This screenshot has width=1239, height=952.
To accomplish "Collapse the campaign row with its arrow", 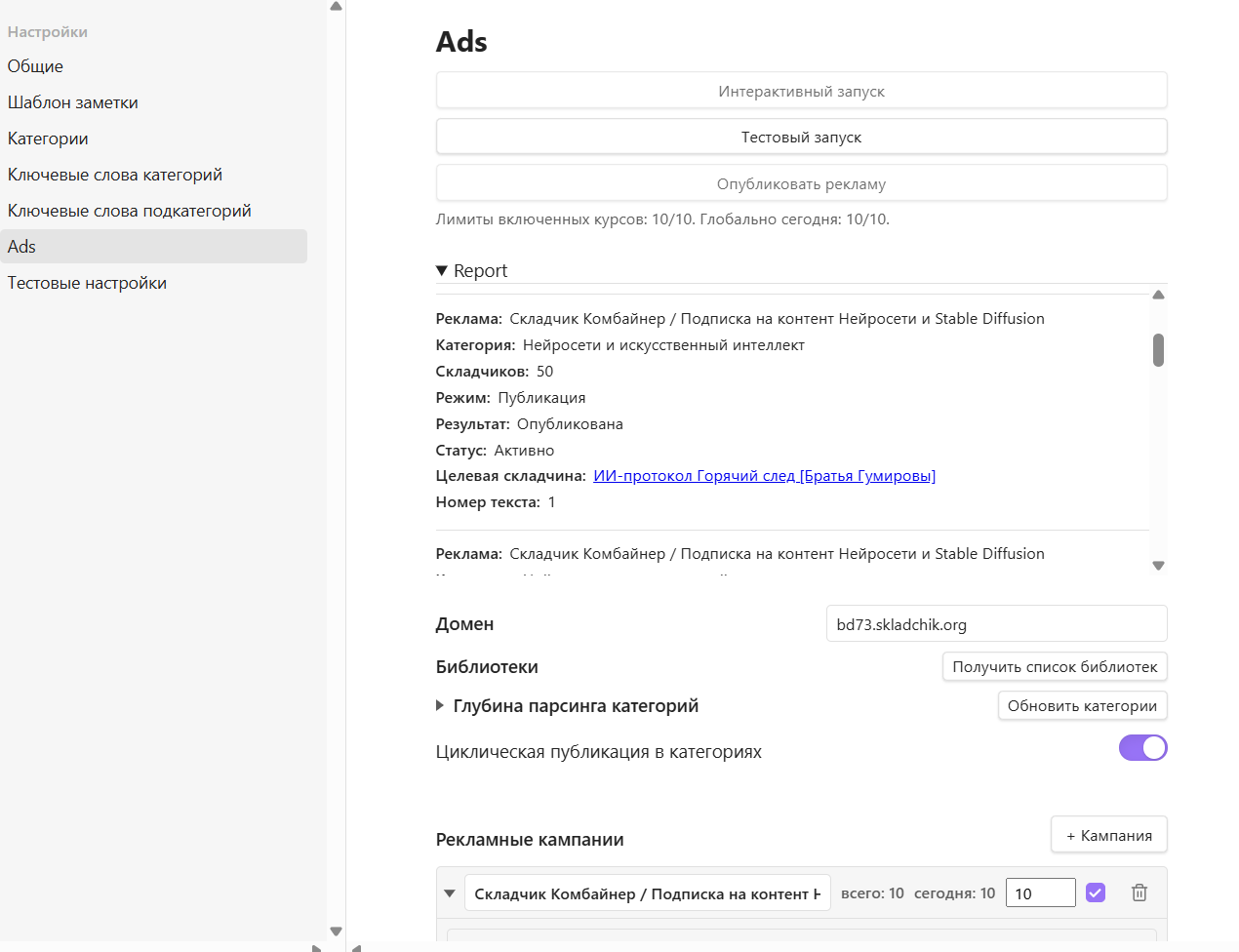I will click(x=450, y=893).
